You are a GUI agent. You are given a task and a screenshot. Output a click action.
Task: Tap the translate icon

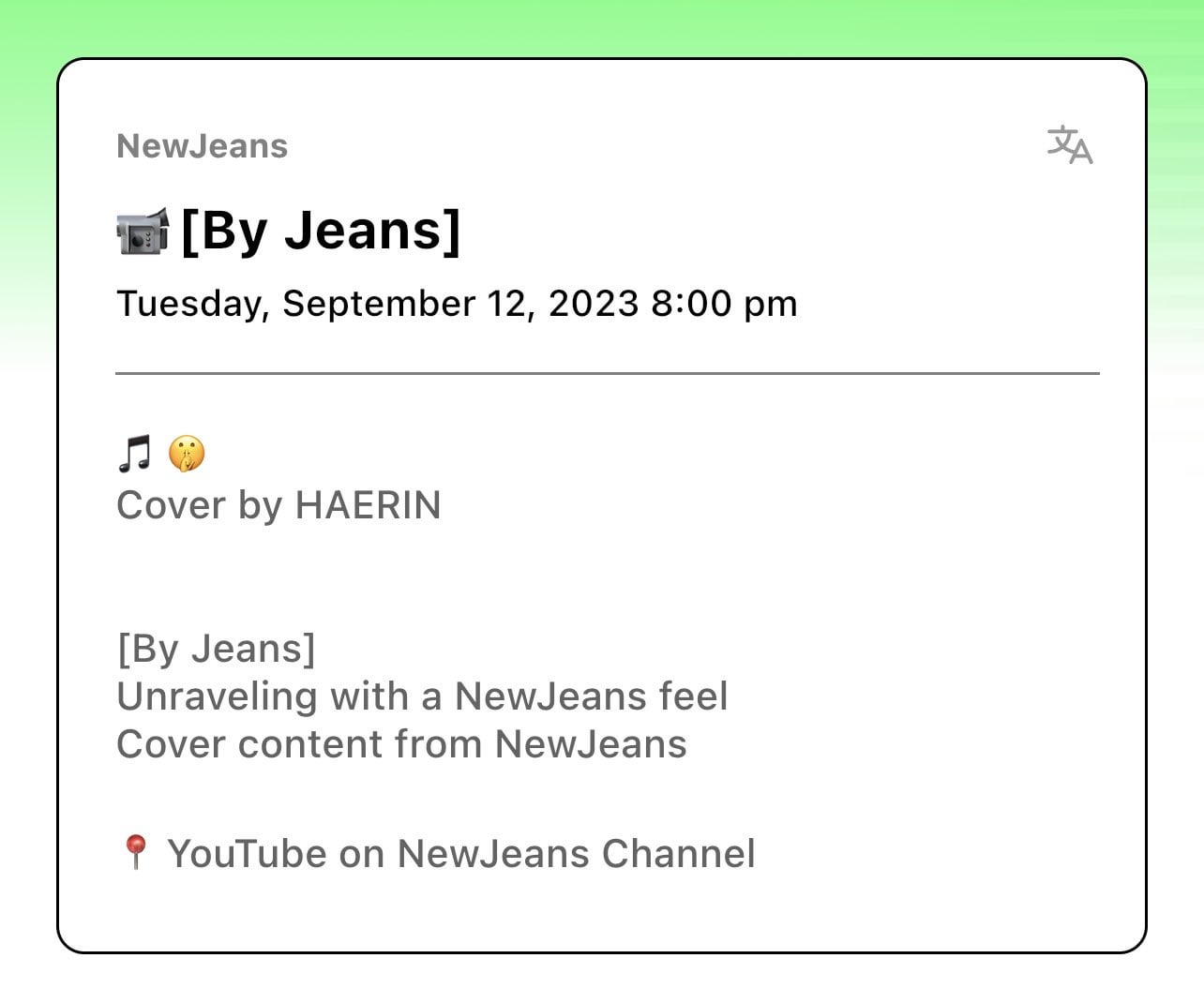[1070, 144]
